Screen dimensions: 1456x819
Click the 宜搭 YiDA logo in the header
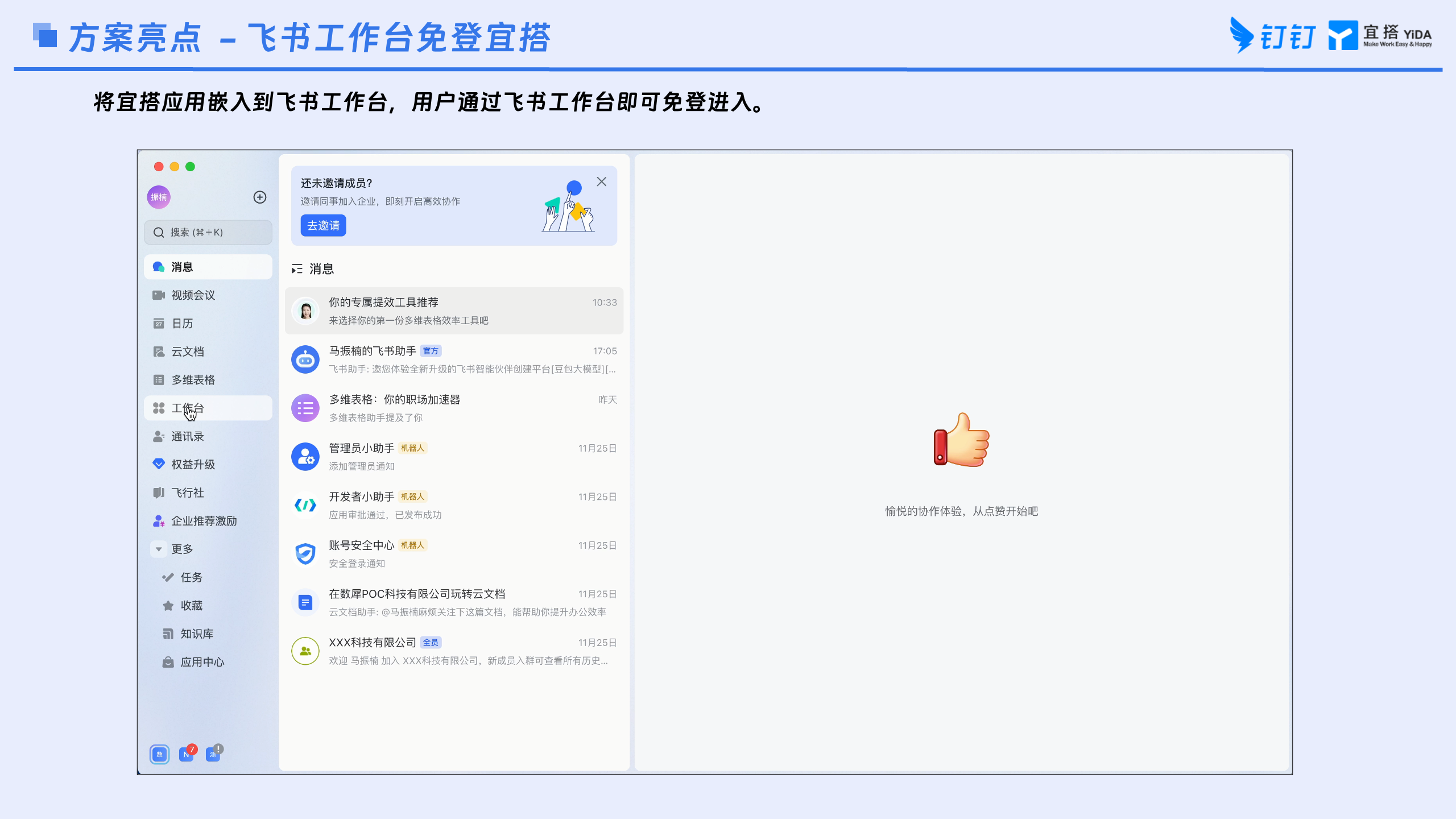click(x=1380, y=35)
